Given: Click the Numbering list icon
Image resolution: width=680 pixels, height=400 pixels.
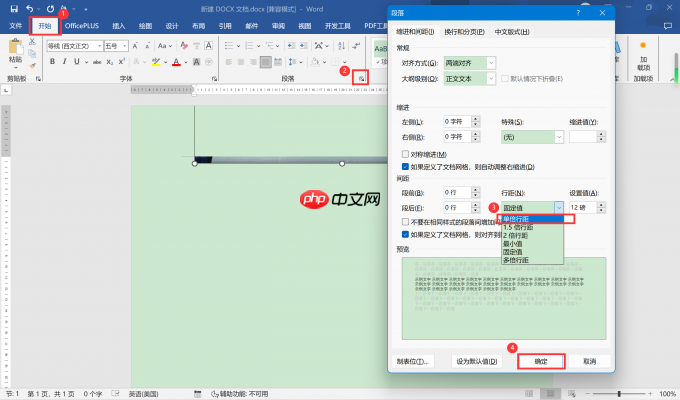Looking at the screenshot, I should point(249,46).
